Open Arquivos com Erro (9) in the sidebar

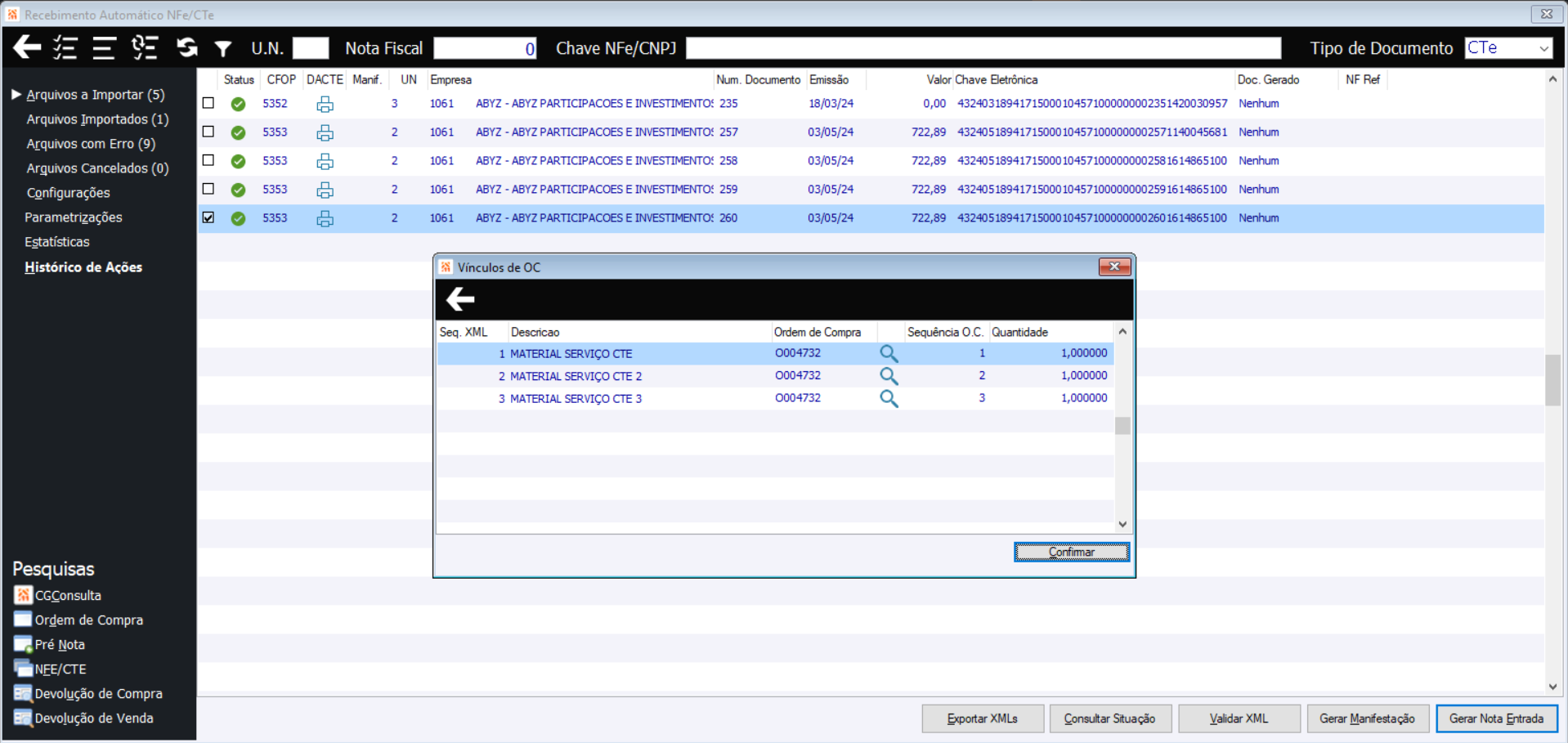[91, 144]
